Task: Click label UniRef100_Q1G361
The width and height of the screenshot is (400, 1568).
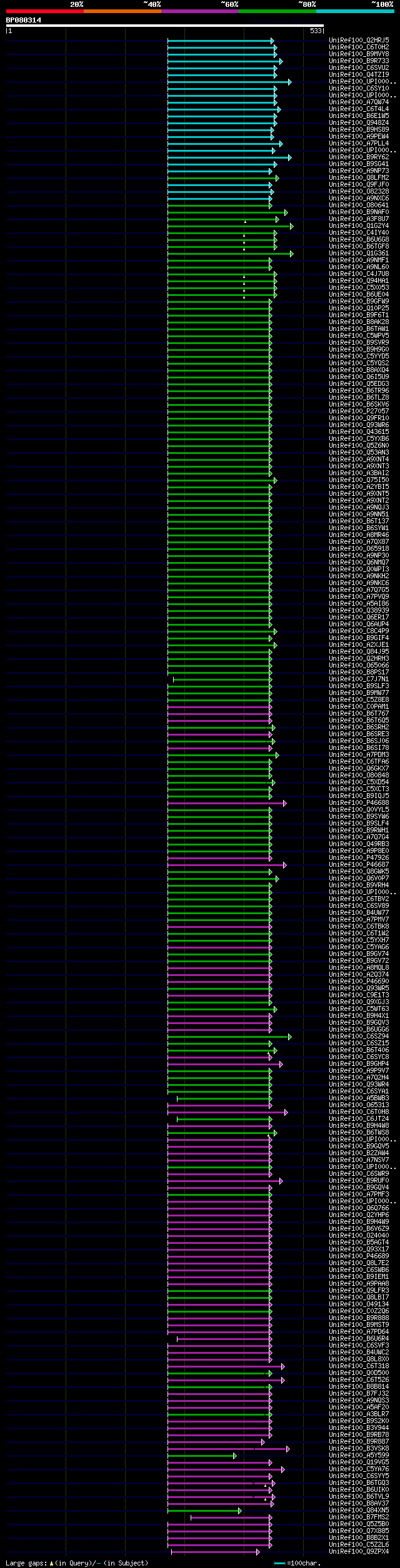Action: [x=359, y=253]
